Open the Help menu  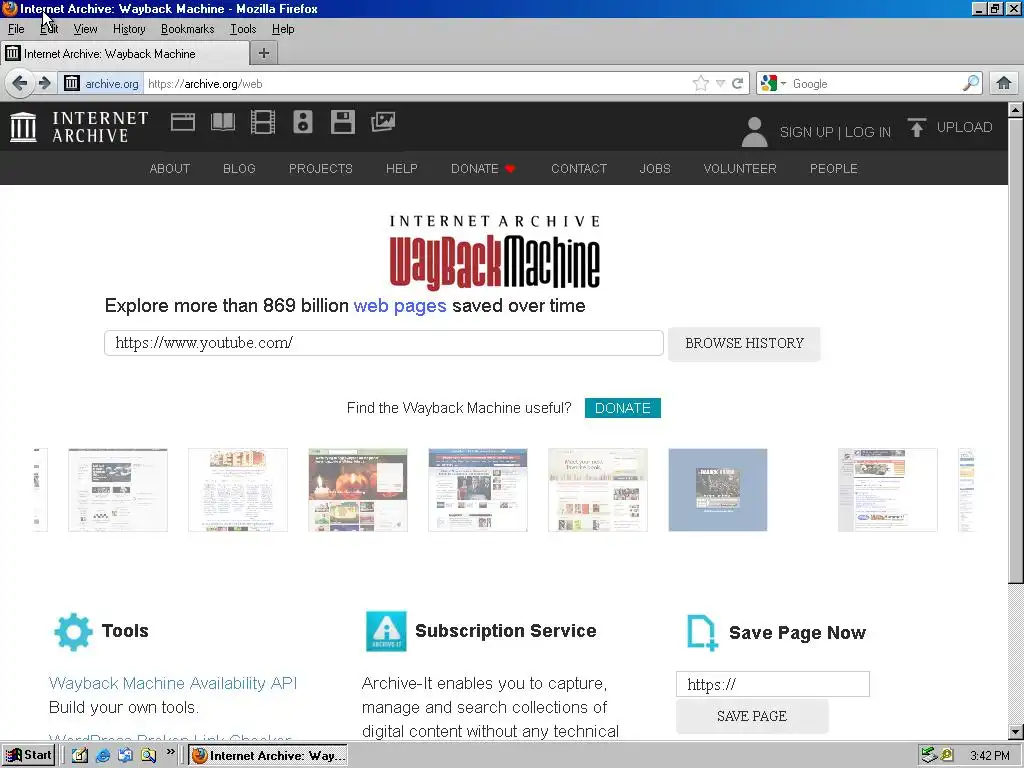[x=283, y=29]
